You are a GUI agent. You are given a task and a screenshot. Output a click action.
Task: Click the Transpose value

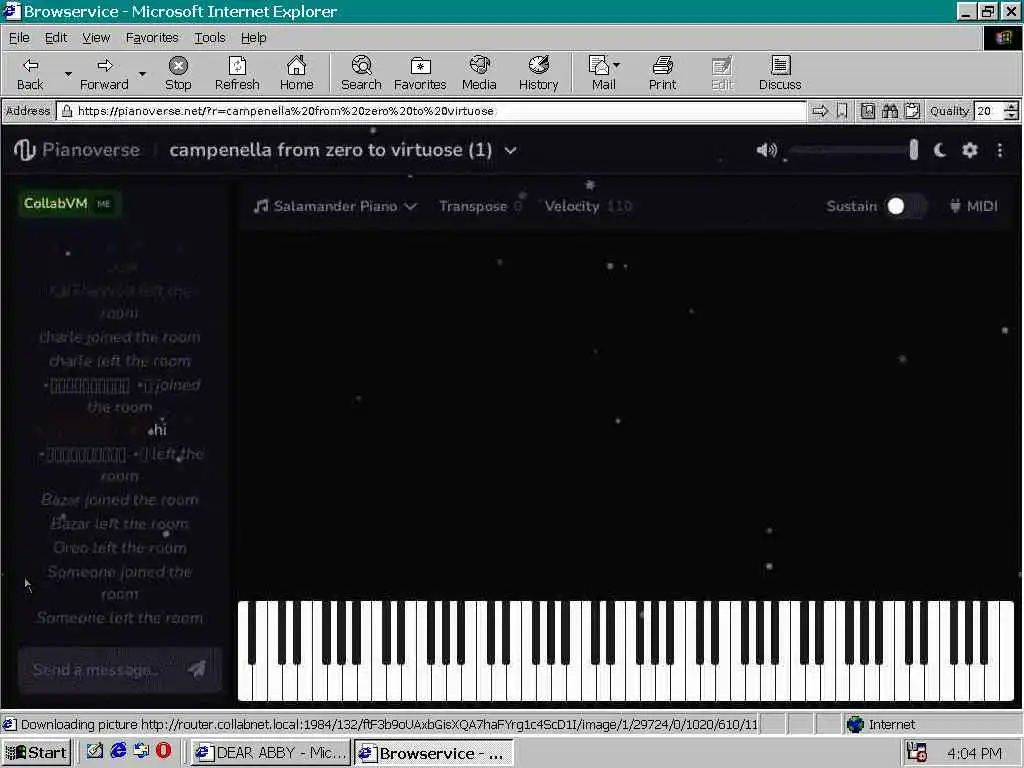pyautogui.click(x=517, y=206)
